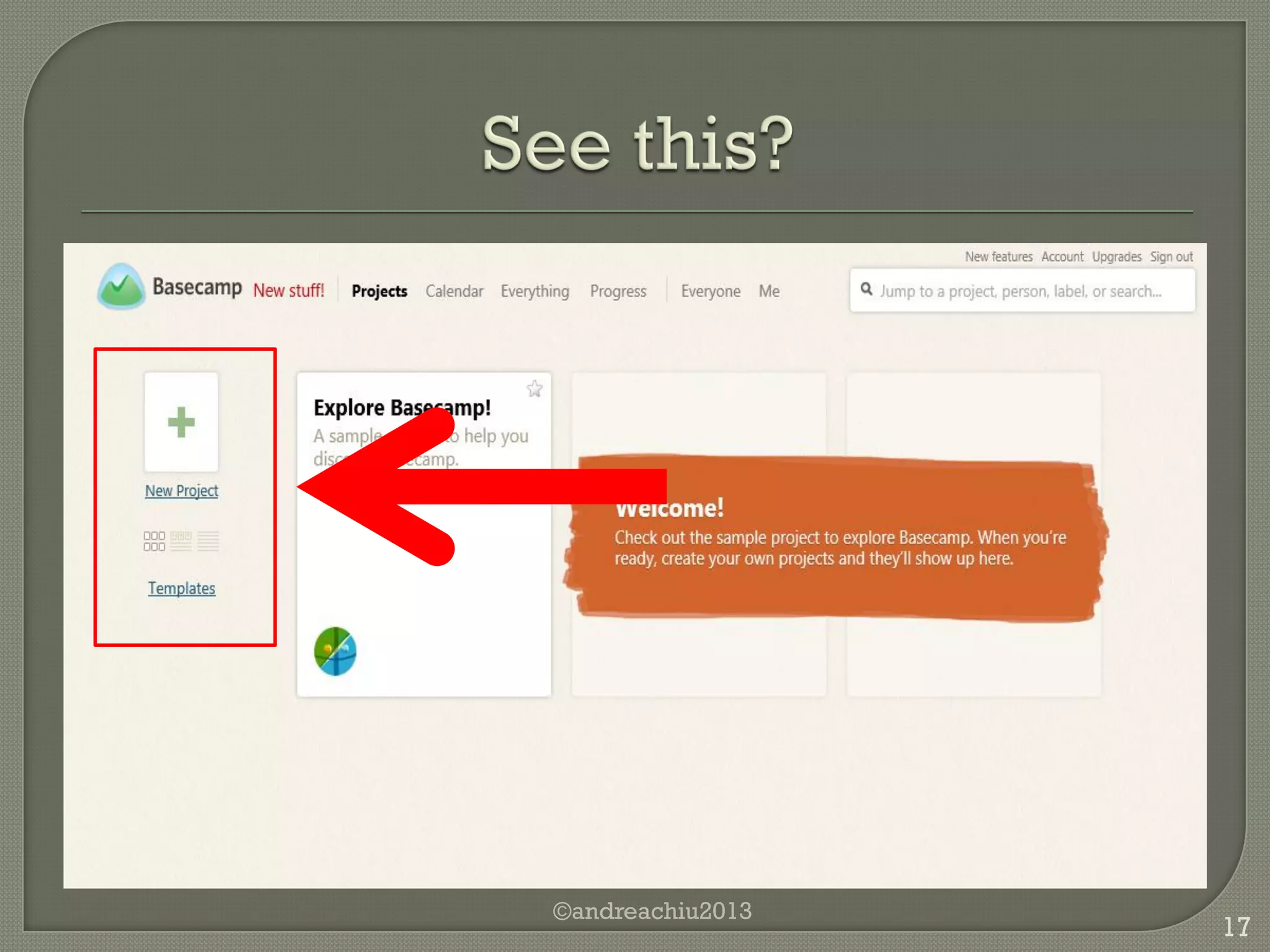Switch to grid card view icon
This screenshot has width=1270, height=952.
coord(154,541)
